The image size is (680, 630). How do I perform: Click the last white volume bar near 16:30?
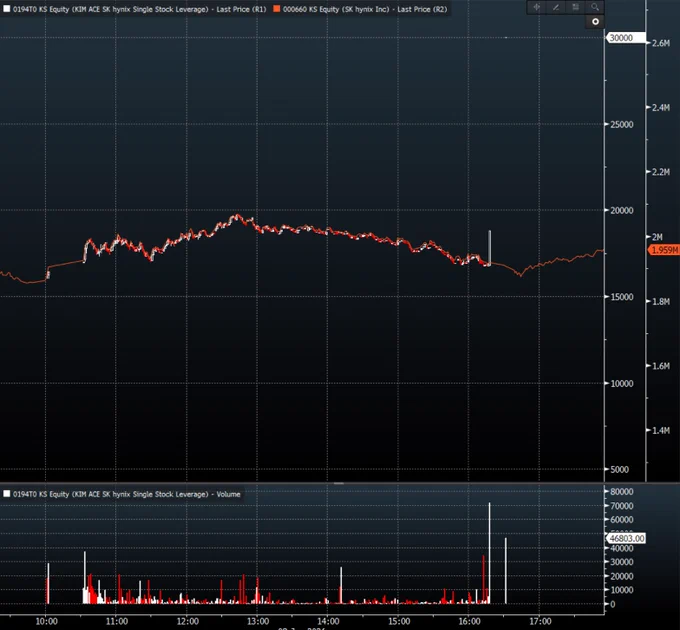coord(506,571)
